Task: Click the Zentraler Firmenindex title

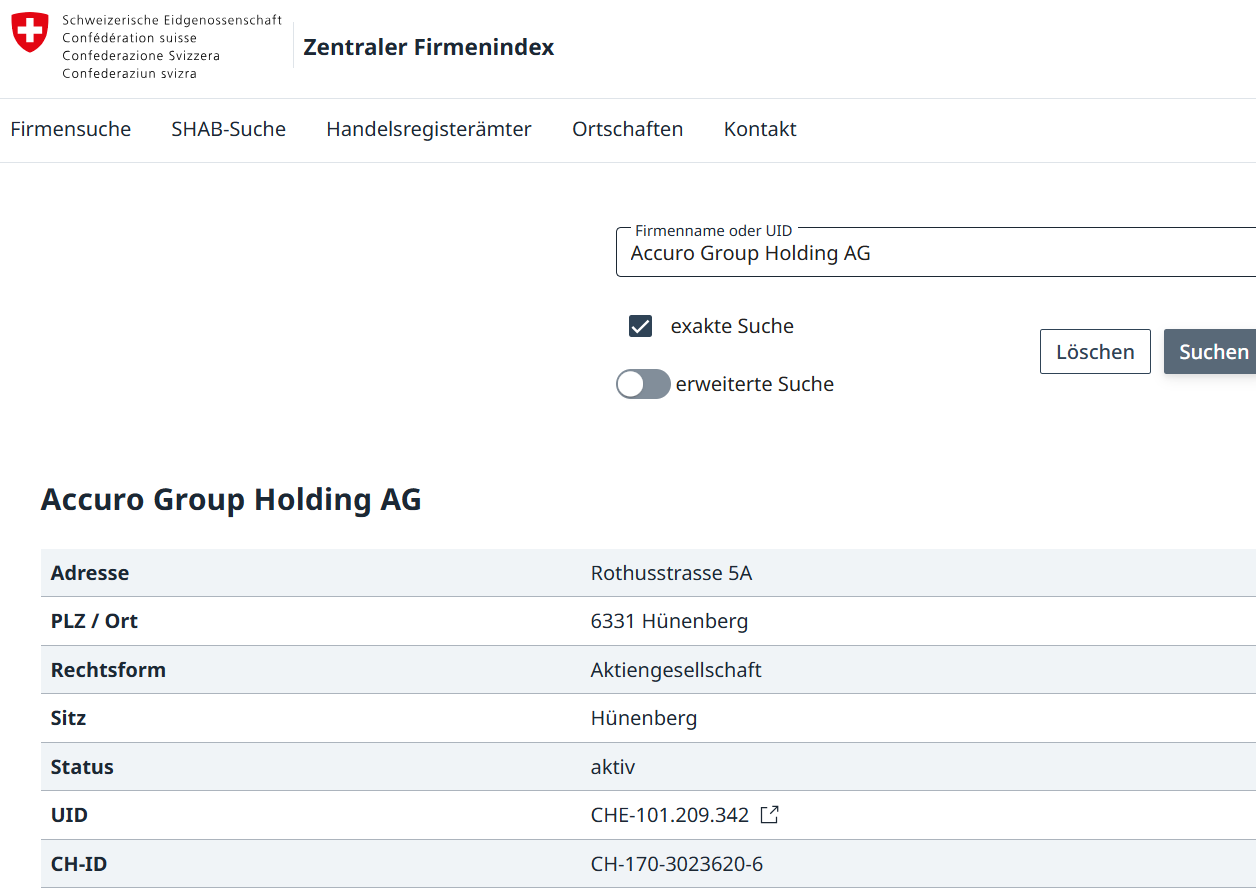Action: [428, 47]
